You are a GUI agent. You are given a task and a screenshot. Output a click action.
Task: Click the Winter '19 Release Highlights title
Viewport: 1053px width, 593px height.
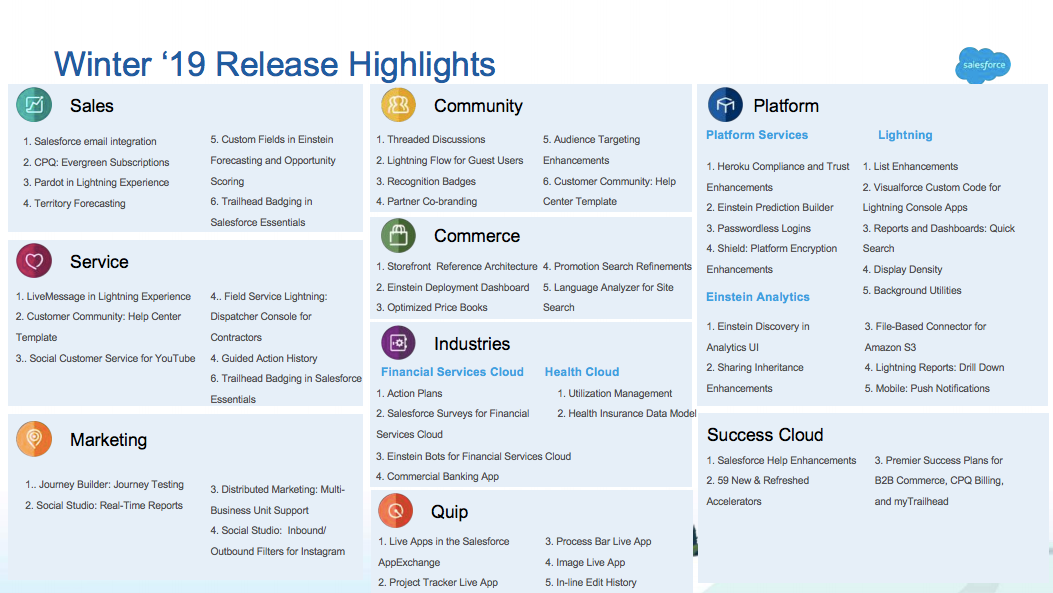275,64
